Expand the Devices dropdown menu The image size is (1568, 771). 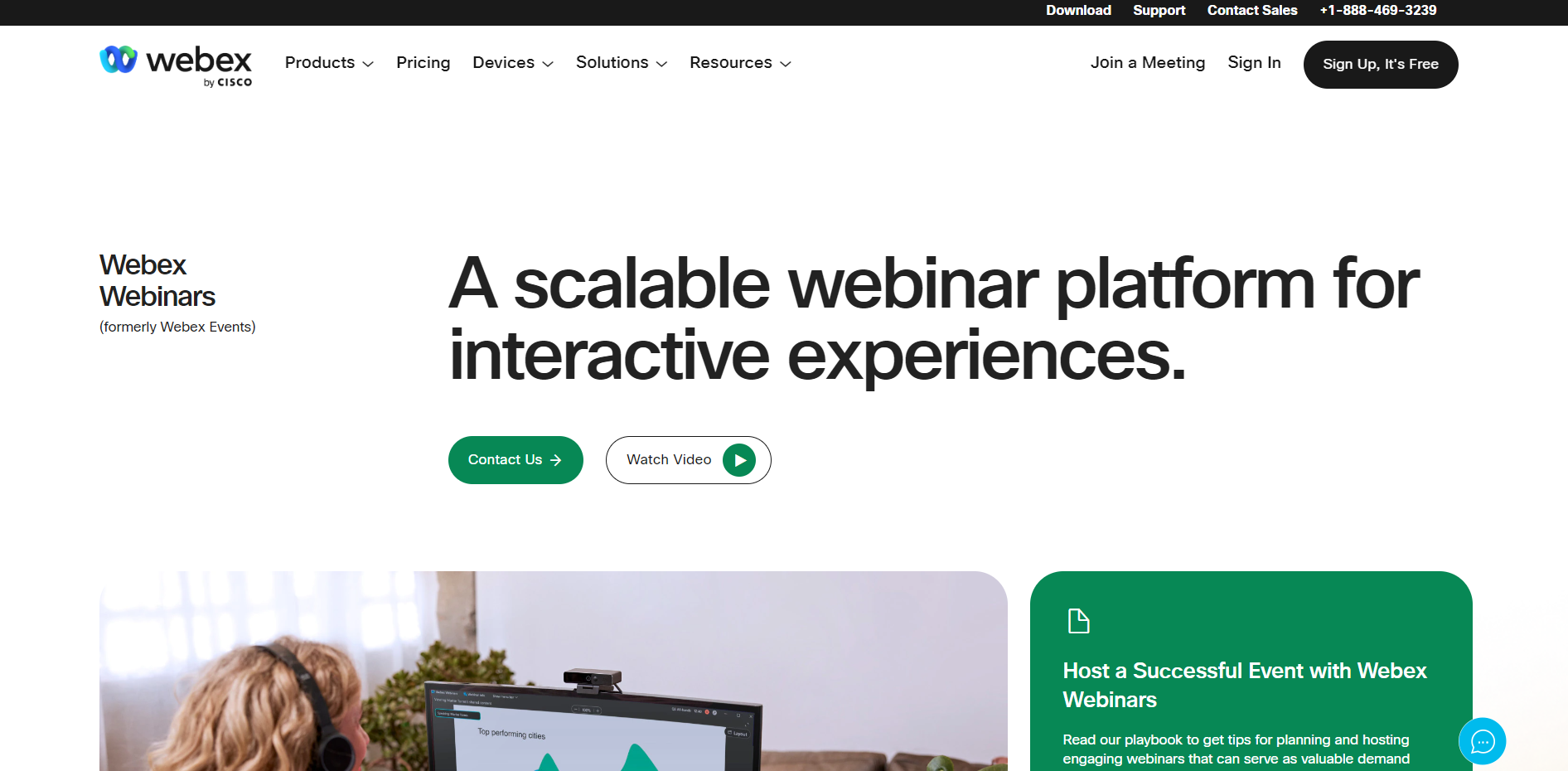(x=513, y=63)
